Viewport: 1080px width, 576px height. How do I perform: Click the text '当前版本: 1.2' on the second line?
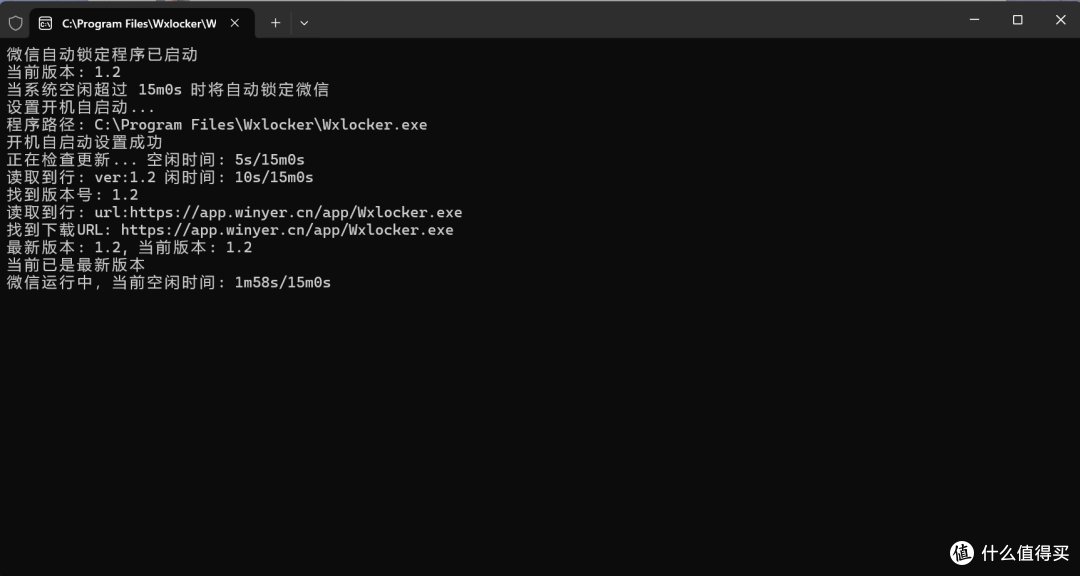[63, 72]
